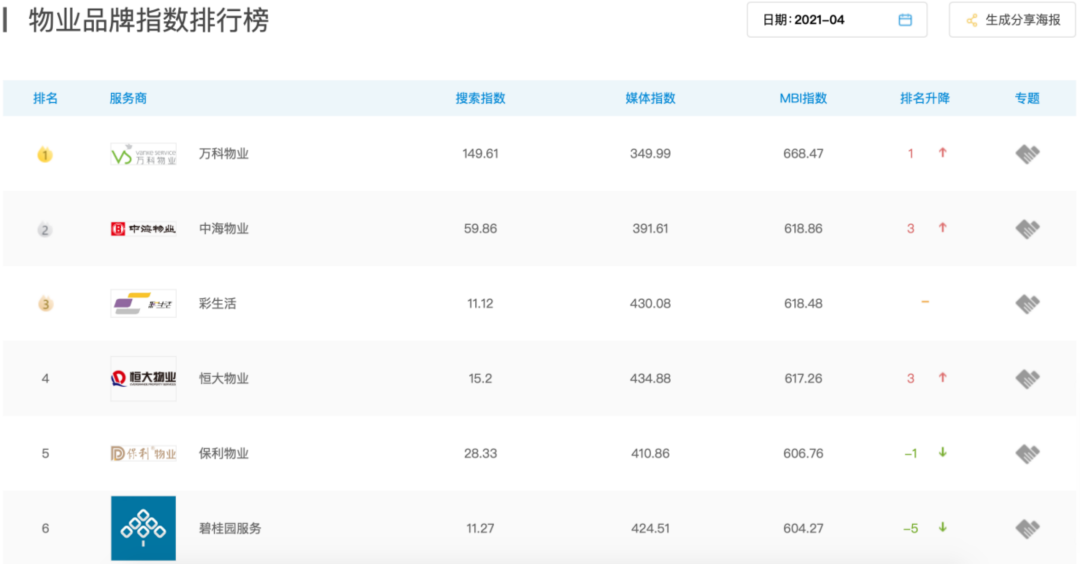Open the calendar icon in date field
This screenshot has height=564, width=1080.
tap(905, 20)
